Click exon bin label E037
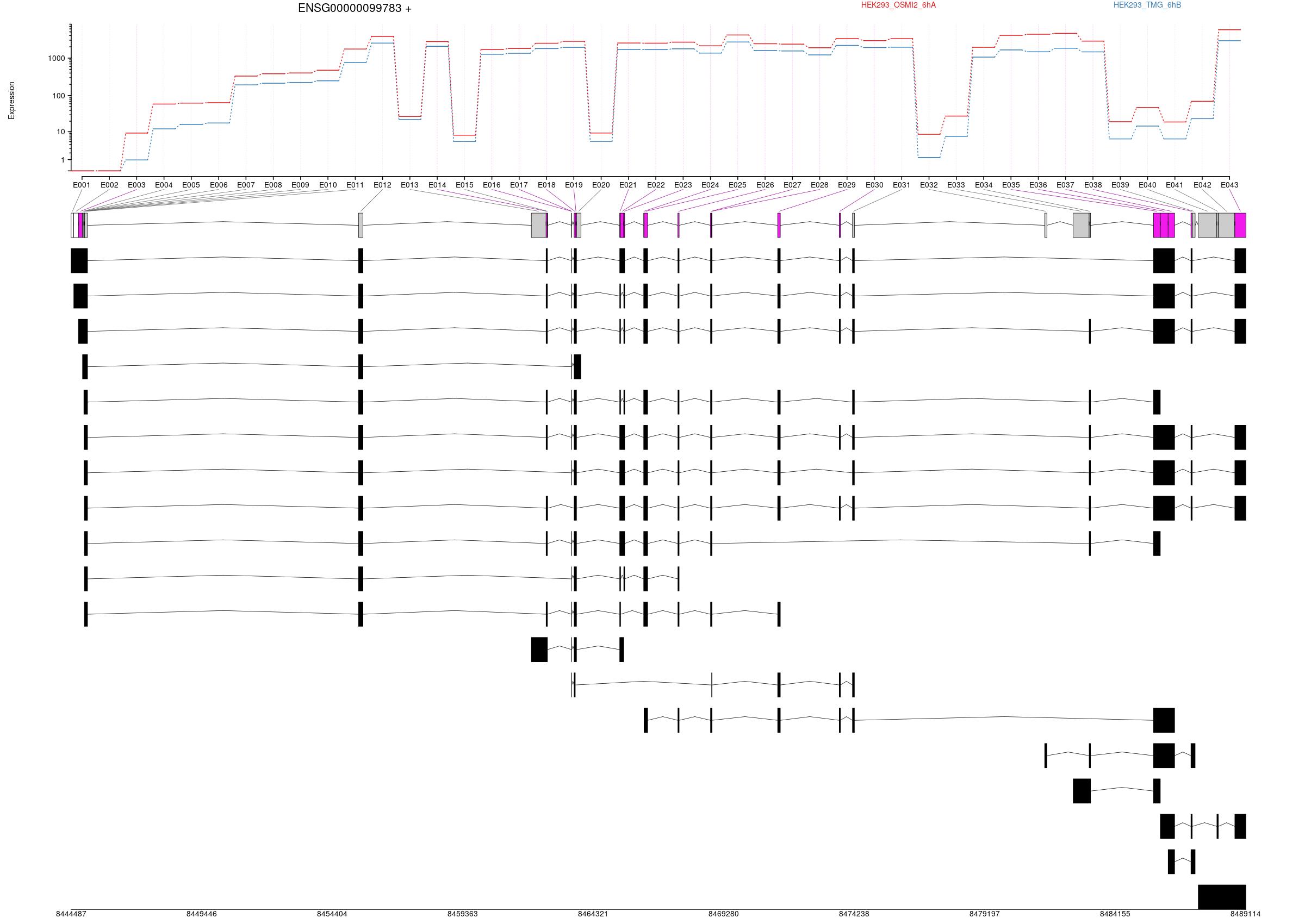 (x=1065, y=185)
